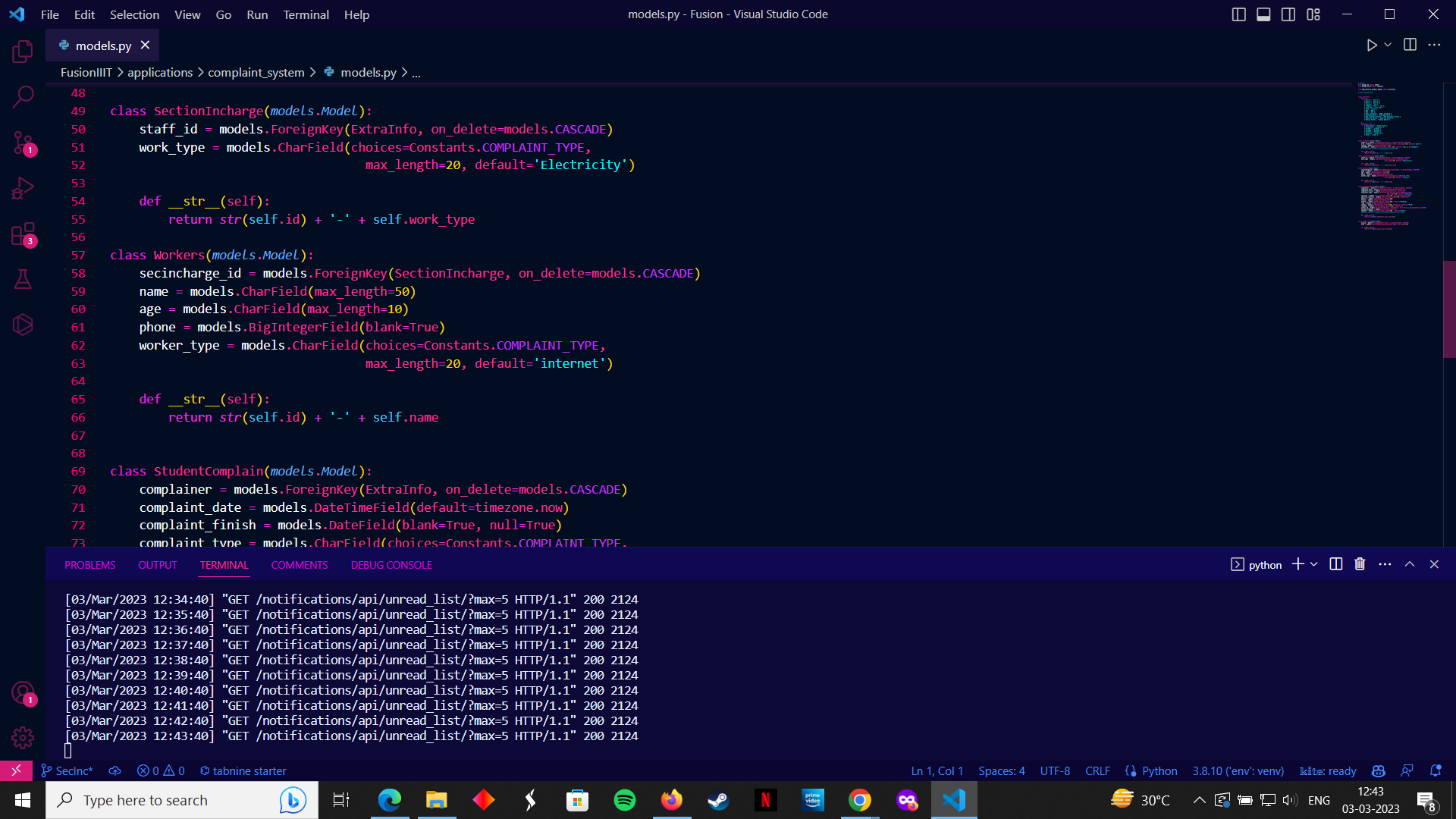The width and height of the screenshot is (1456, 819).
Task: Open the Extensions icon in activity bar
Action: click(x=22, y=234)
